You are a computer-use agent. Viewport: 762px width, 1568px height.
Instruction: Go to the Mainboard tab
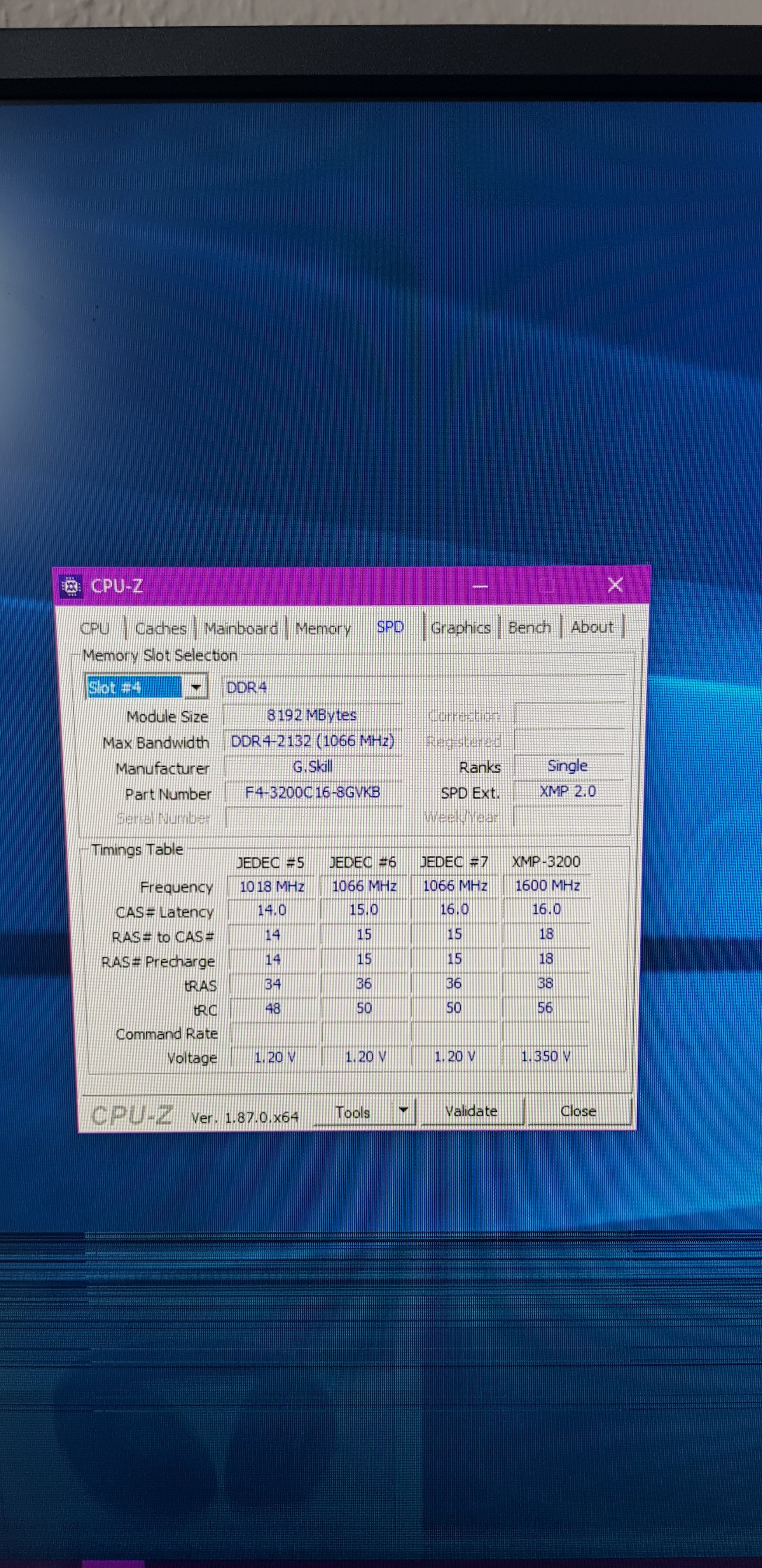click(x=240, y=628)
